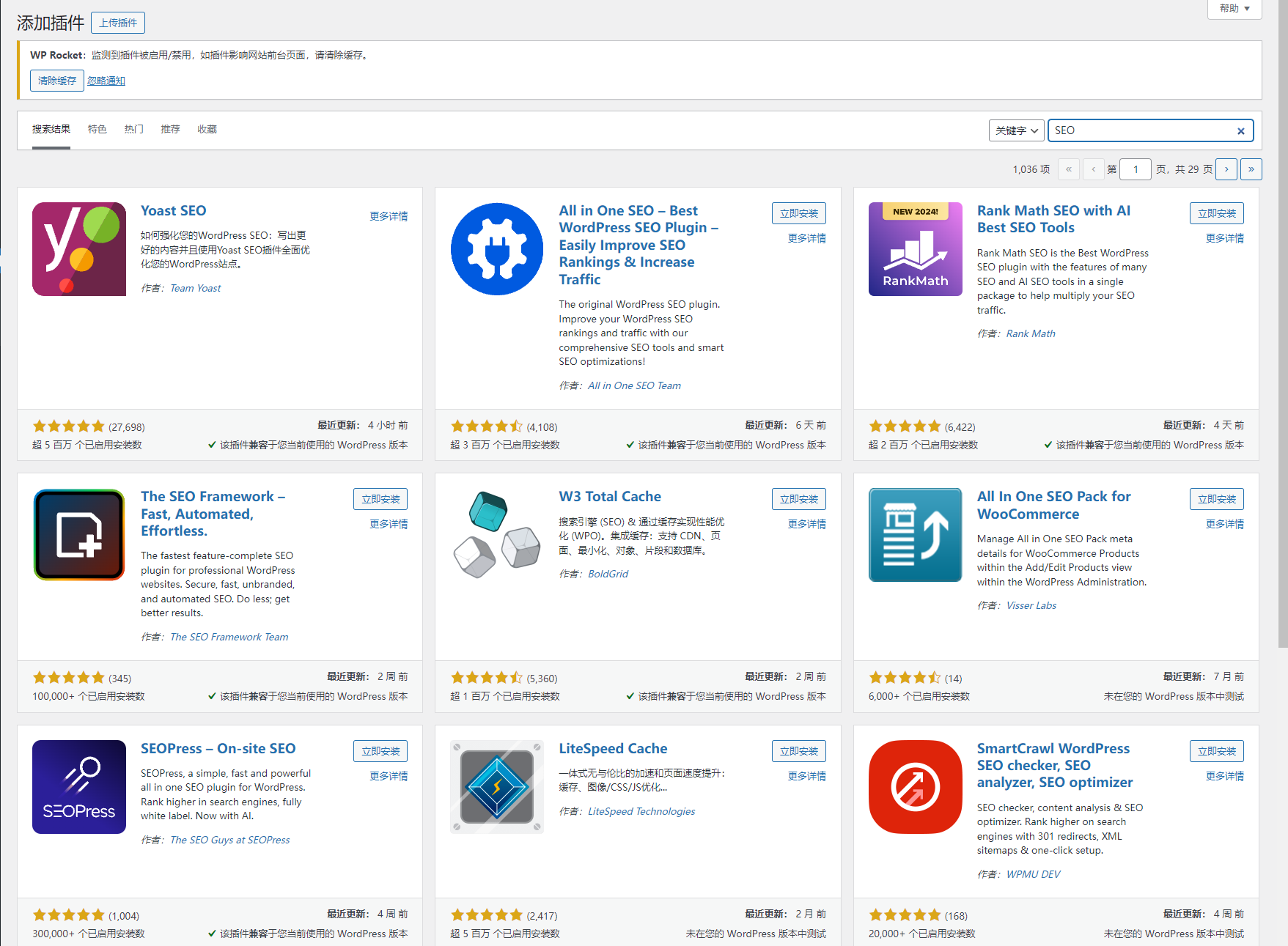Switch to the 收藏 tab
This screenshot has width=1288, height=946.
tap(207, 129)
